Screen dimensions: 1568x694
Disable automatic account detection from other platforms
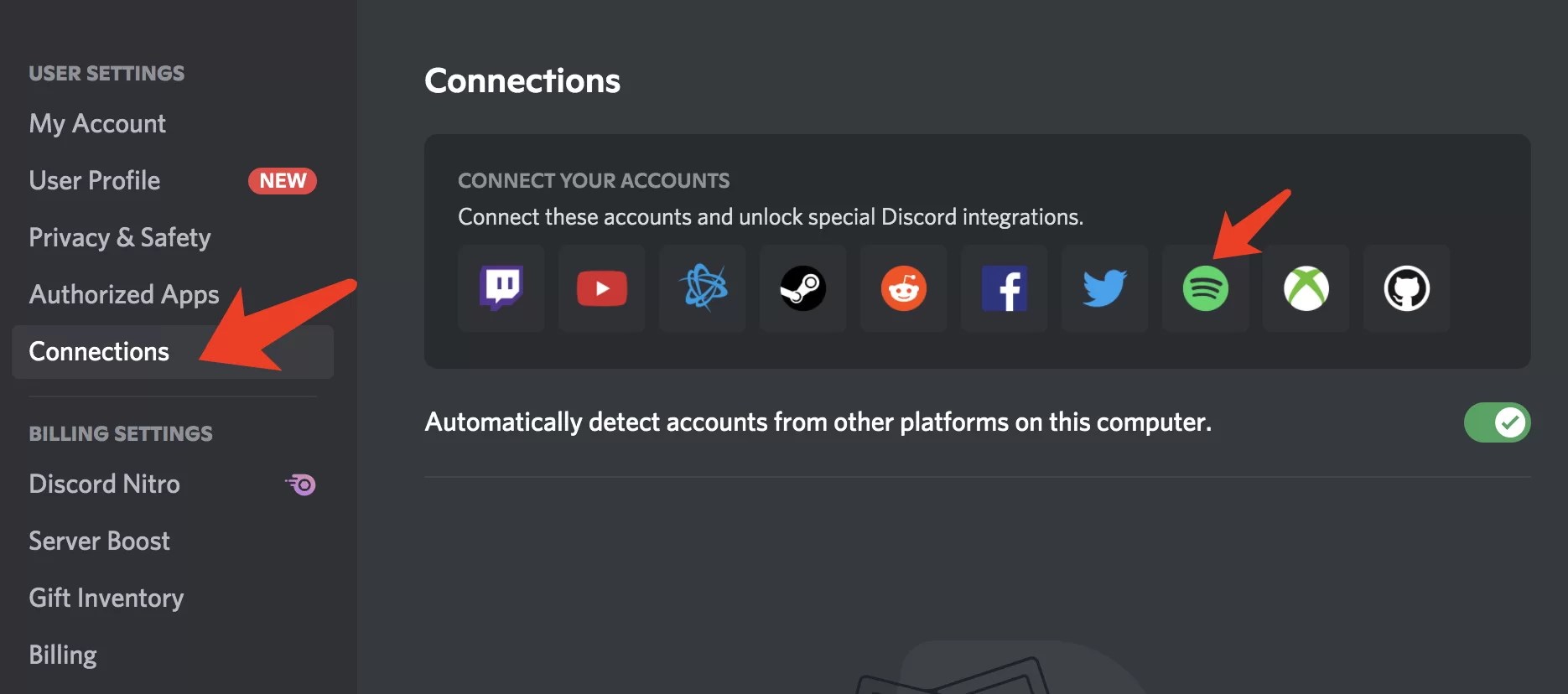click(1497, 422)
